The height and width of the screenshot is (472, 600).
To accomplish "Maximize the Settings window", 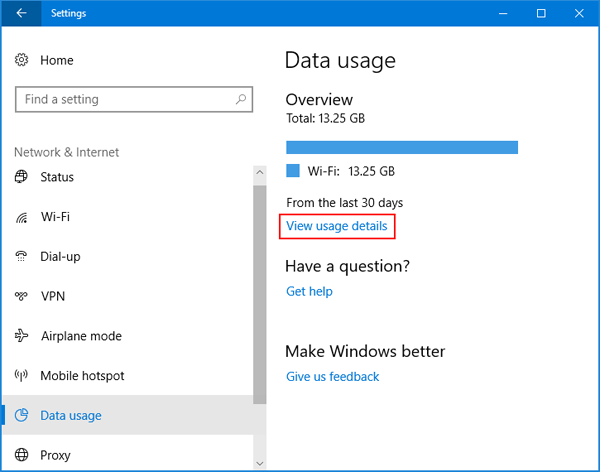I will [x=541, y=14].
